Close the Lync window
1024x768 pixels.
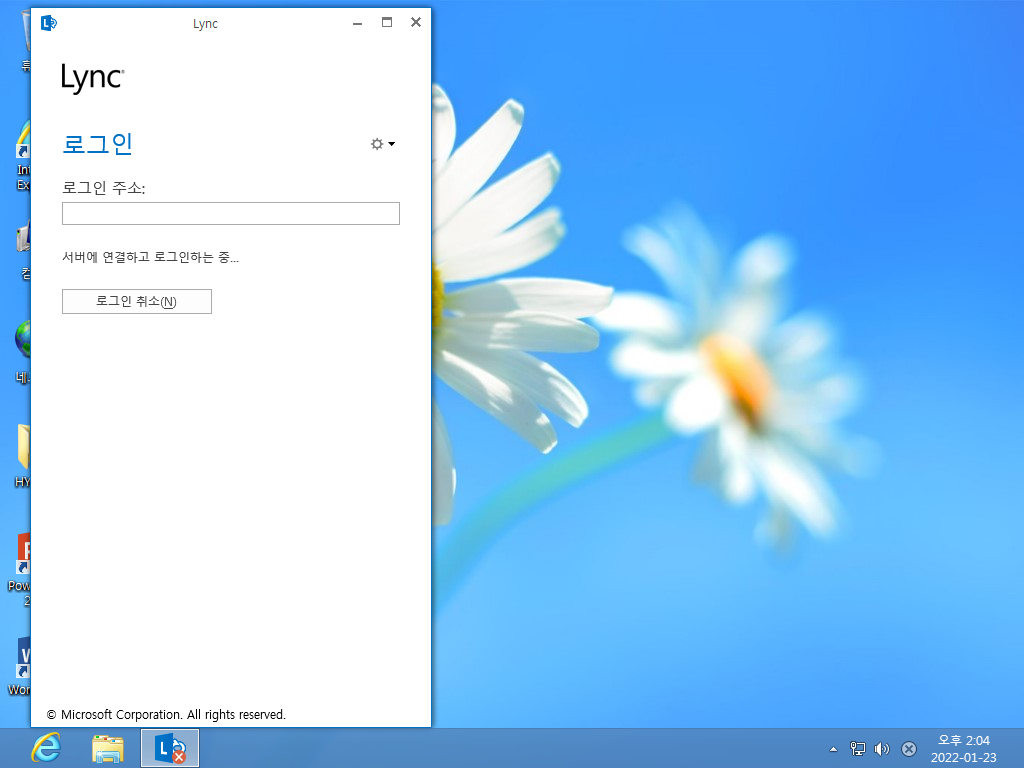[x=416, y=23]
